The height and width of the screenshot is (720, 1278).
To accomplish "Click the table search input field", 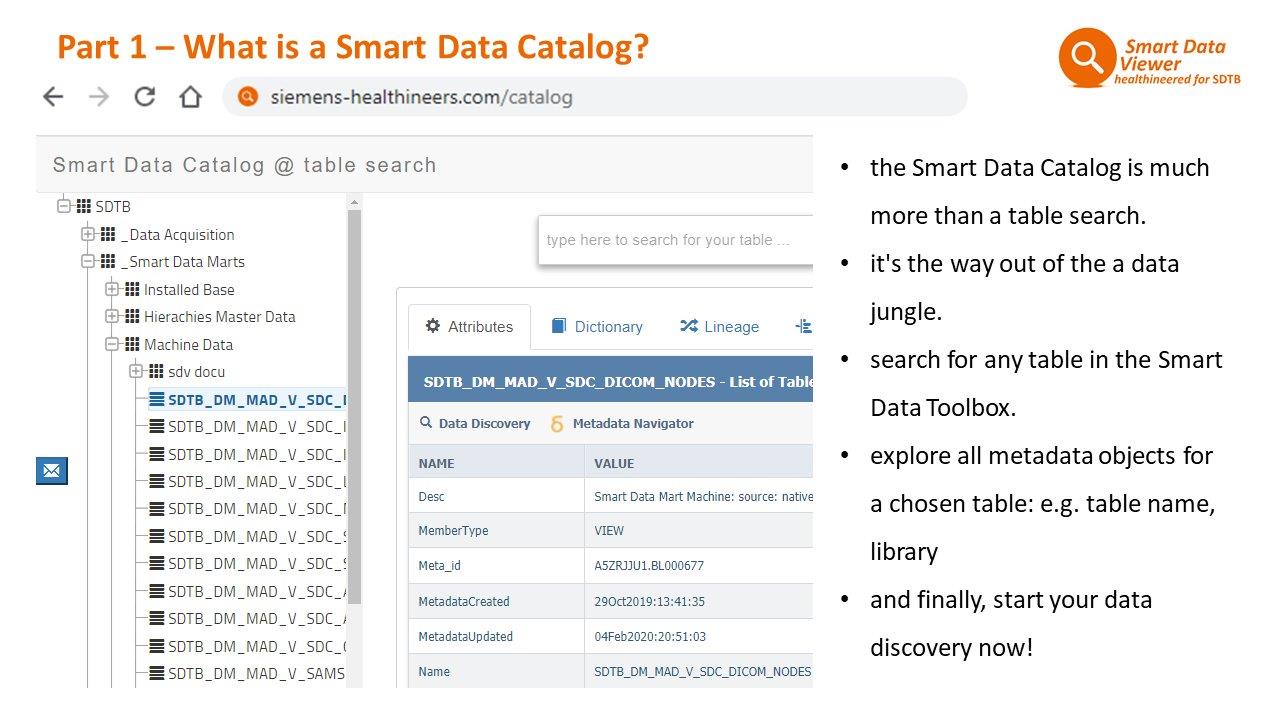I will (x=675, y=240).
